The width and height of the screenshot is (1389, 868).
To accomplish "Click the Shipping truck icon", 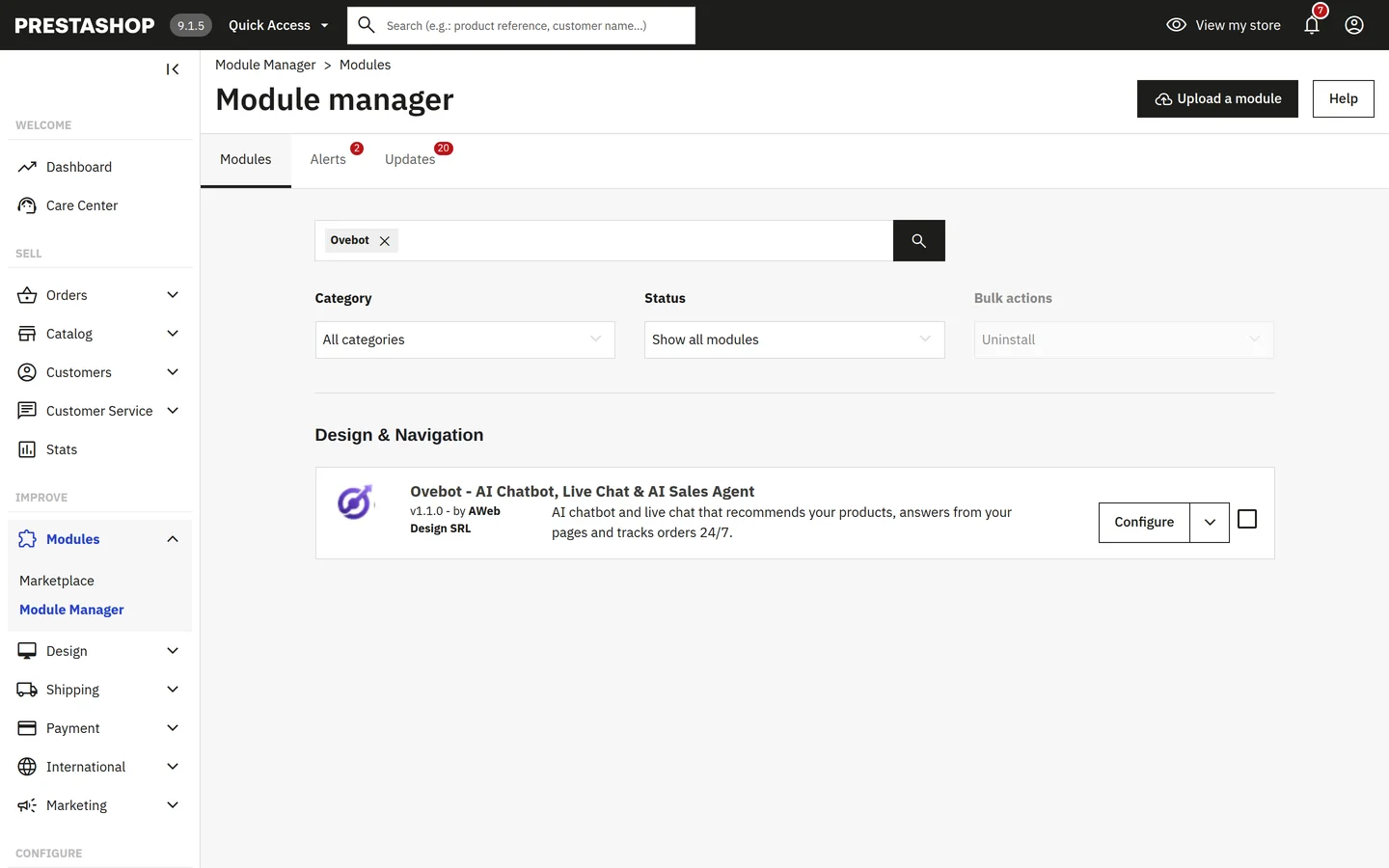I will point(27,690).
